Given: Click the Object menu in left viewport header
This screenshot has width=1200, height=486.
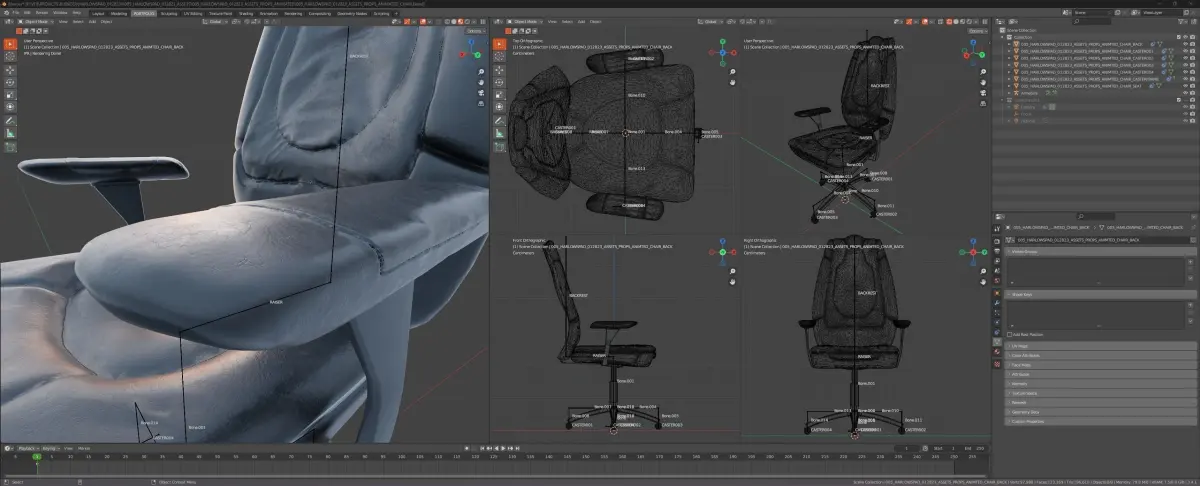Looking at the screenshot, I should [x=106, y=21].
